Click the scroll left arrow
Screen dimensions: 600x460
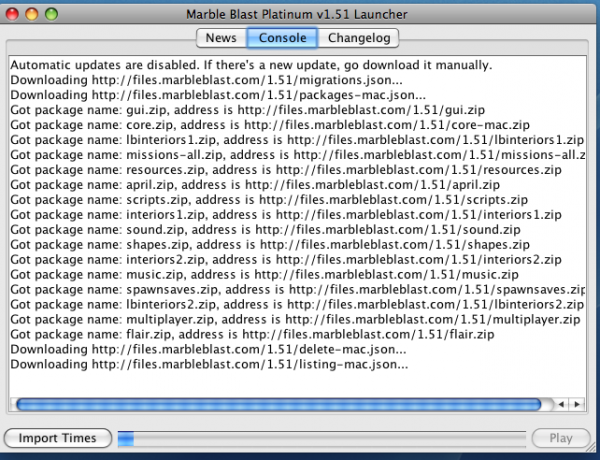point(562,404)
